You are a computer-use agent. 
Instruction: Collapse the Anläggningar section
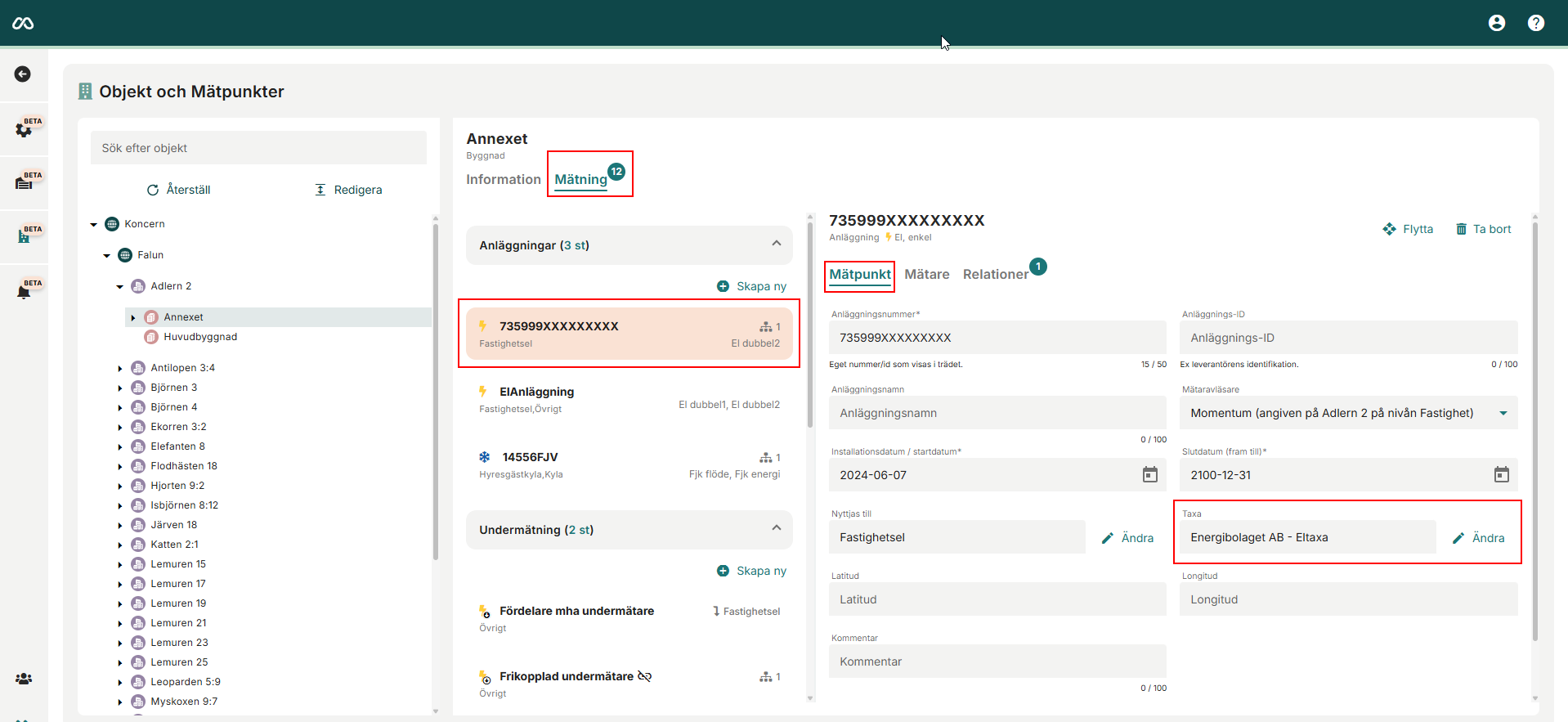click(776, 244)
